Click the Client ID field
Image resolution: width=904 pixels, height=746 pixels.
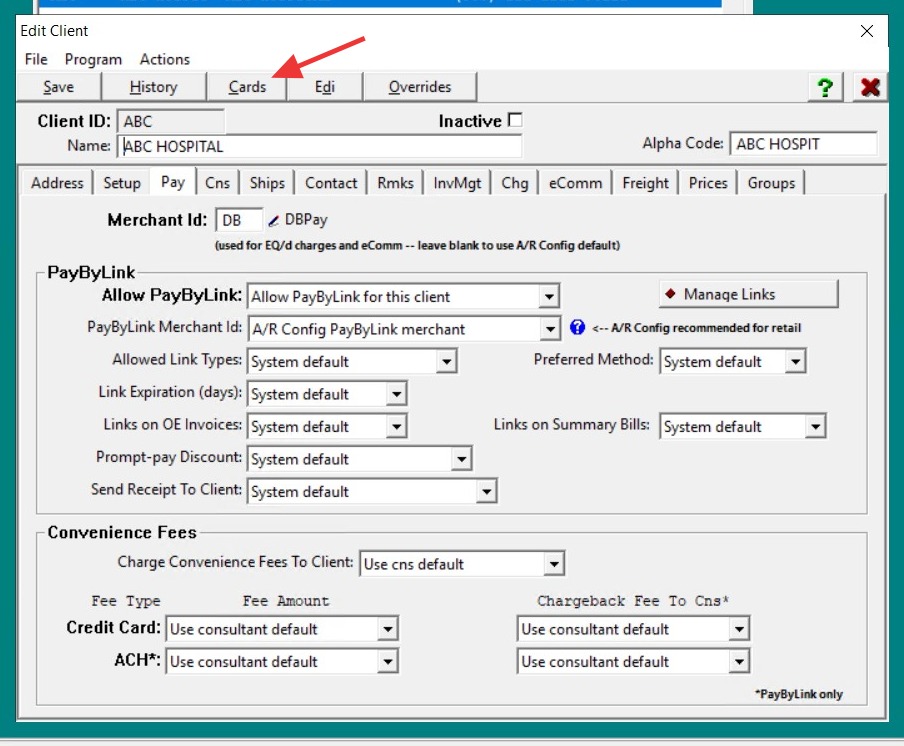(x=171, y=121)
